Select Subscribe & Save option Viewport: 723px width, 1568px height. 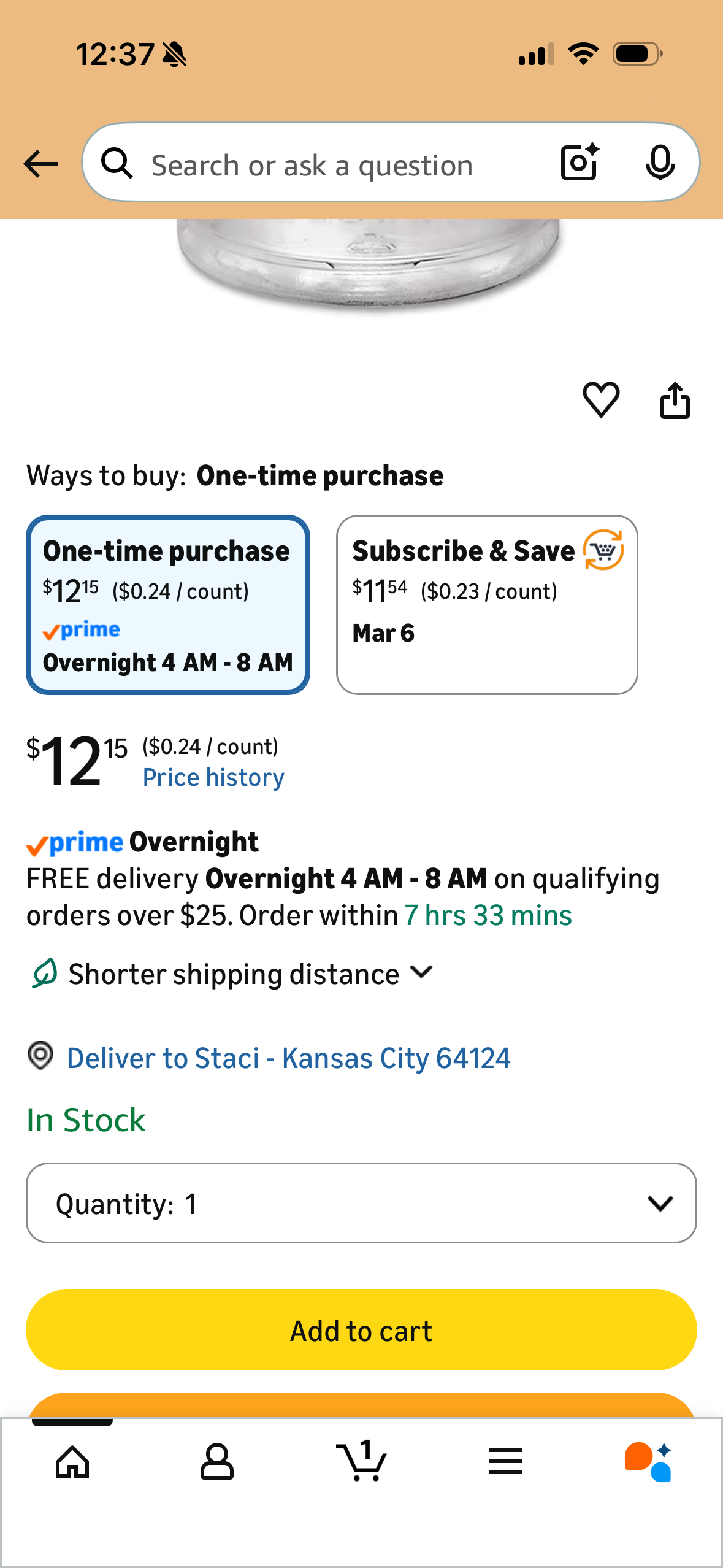(x=487, y=605)
